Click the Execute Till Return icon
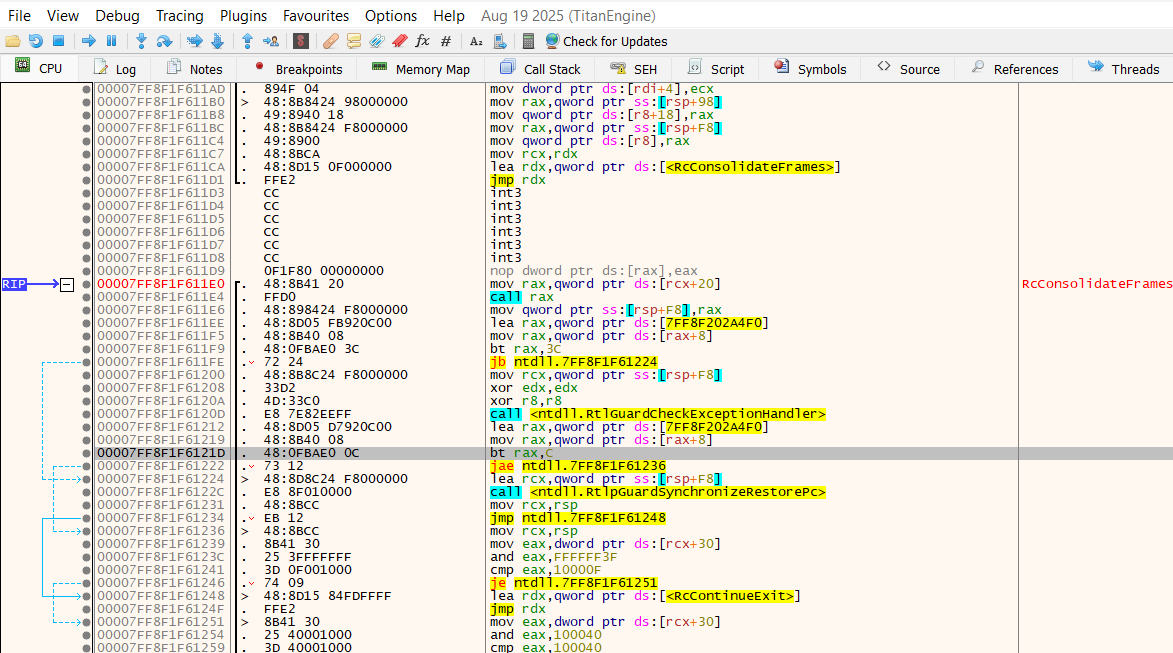Viewport: 1173px width, 653px height. tap(248, 41)
